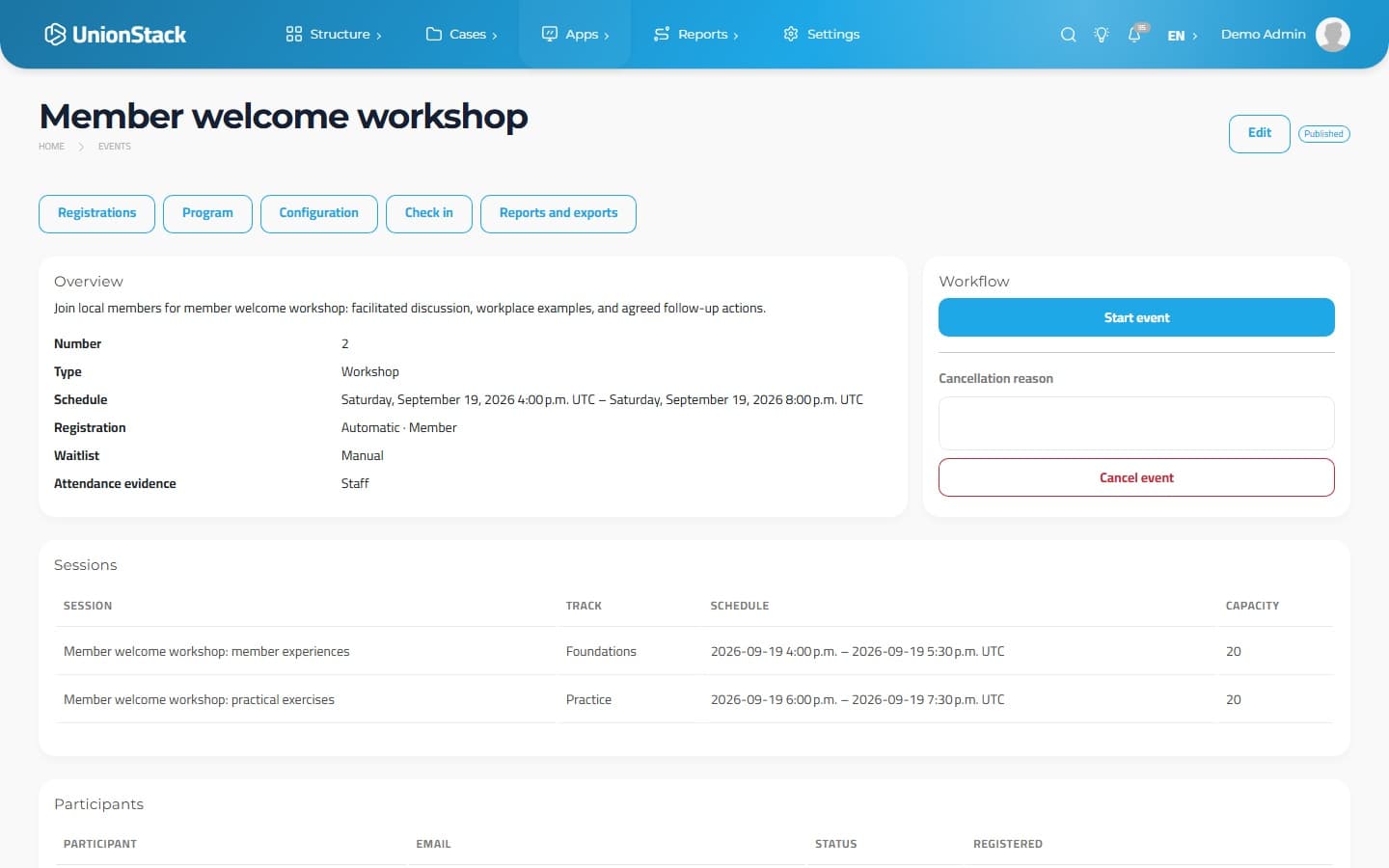The width and height of the screenshot is (1389, 868).
Task: Click the REGISTERED column header
Action: click(1008, 844)
